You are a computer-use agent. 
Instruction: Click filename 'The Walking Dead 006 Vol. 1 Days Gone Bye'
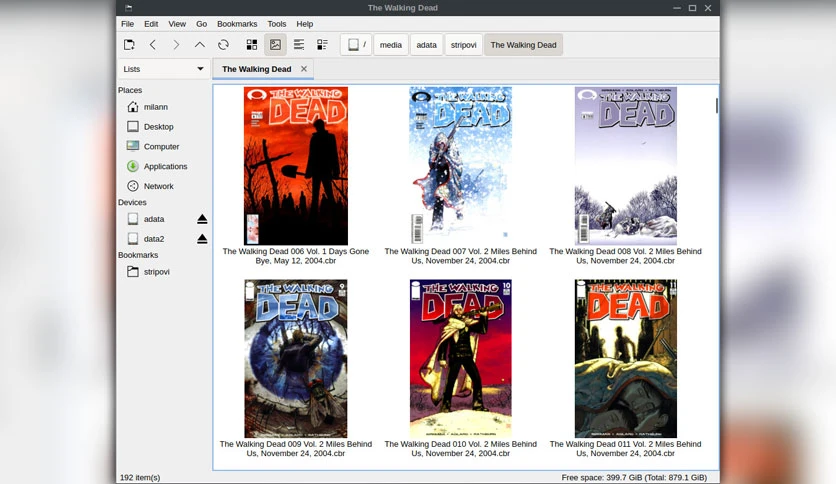coord(296,256)
